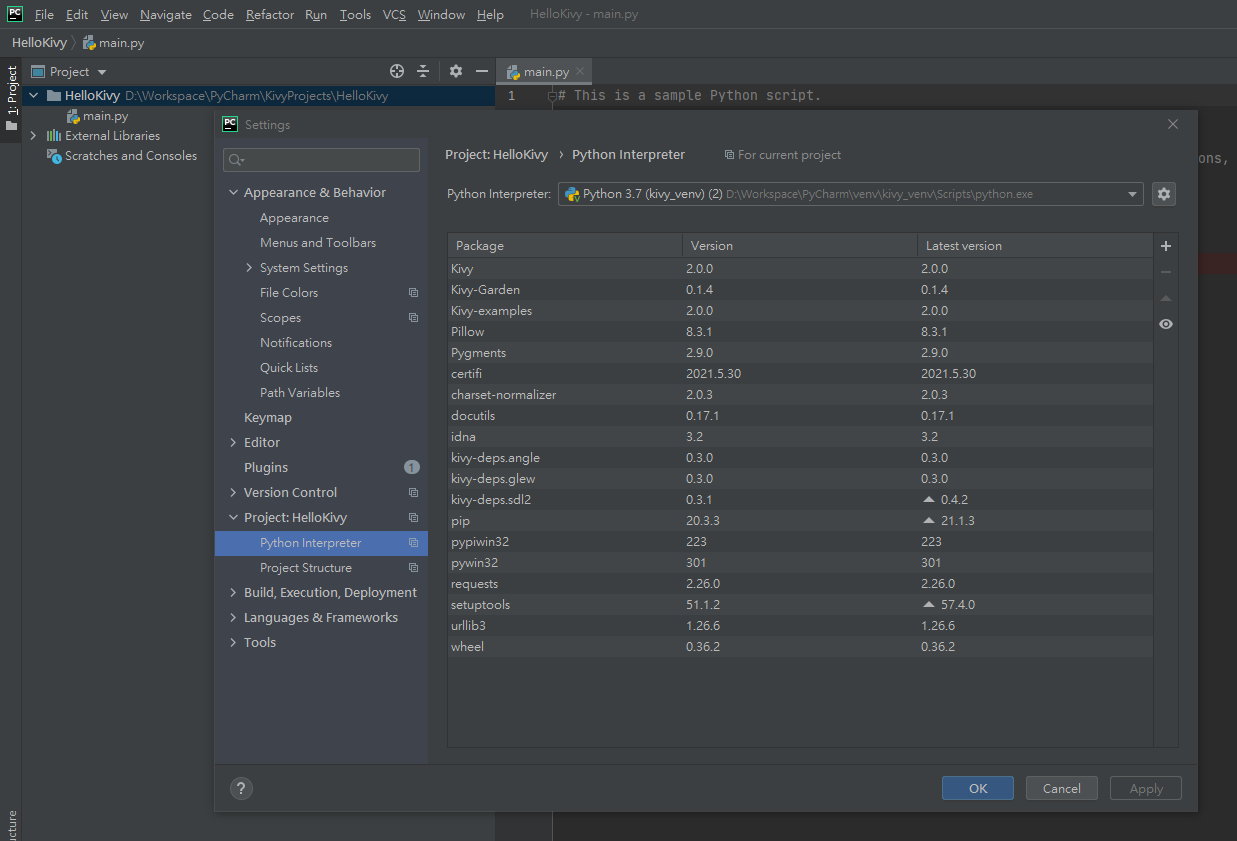This screenshot has height=841, width=1237.
Task: Select Scopes settings page
Action: pyautogui.click(x=280, y=318)
